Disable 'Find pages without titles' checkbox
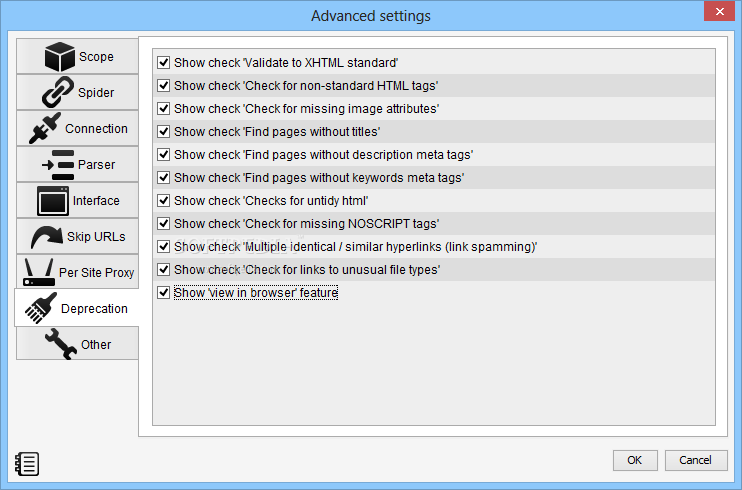The height and width of the screenshot is (490, 742). (x=164, y=132)
